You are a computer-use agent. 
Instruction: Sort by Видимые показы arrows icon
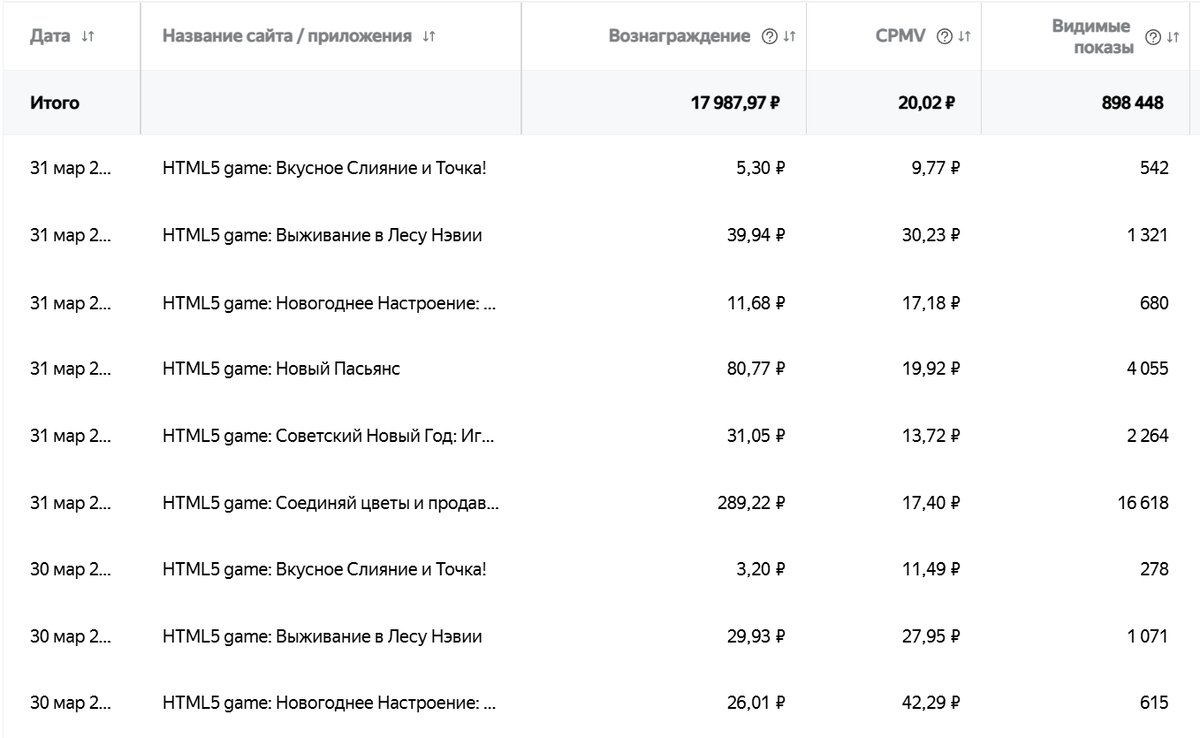[1174, 37]
